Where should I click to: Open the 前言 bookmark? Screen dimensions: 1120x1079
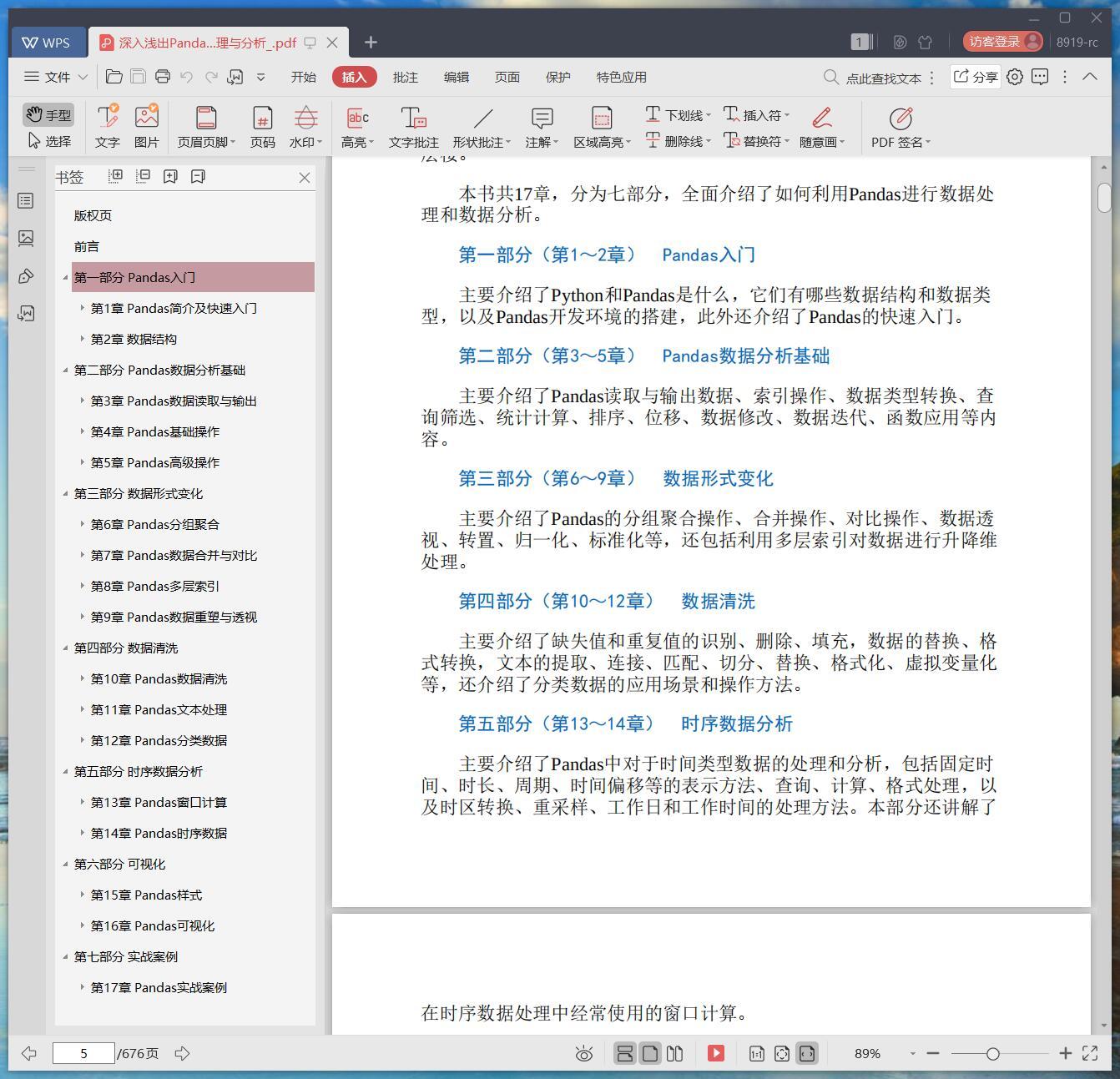pyautogui.click(x=87, y=246)
